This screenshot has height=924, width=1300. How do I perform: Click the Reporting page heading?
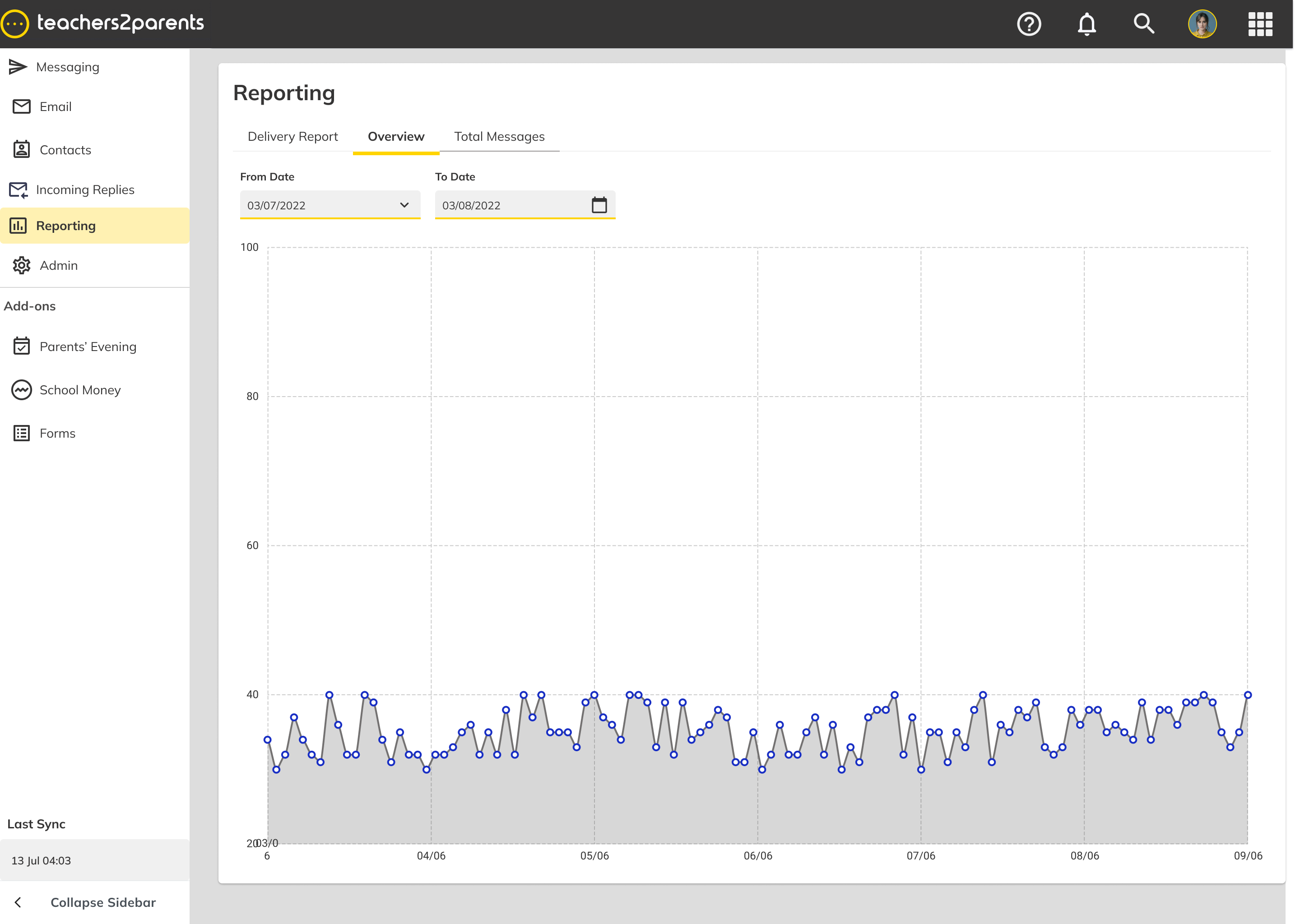[284, 93]
